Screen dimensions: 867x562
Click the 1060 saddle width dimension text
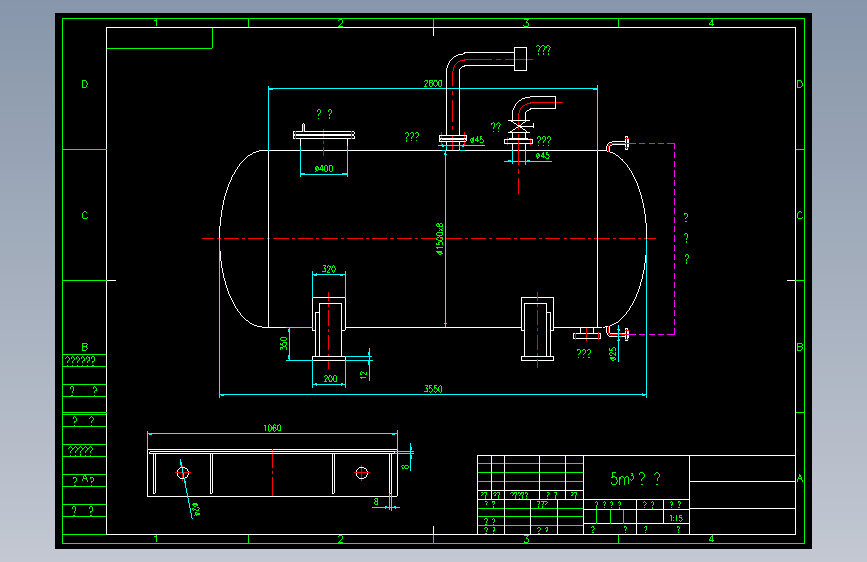[272, 428]
